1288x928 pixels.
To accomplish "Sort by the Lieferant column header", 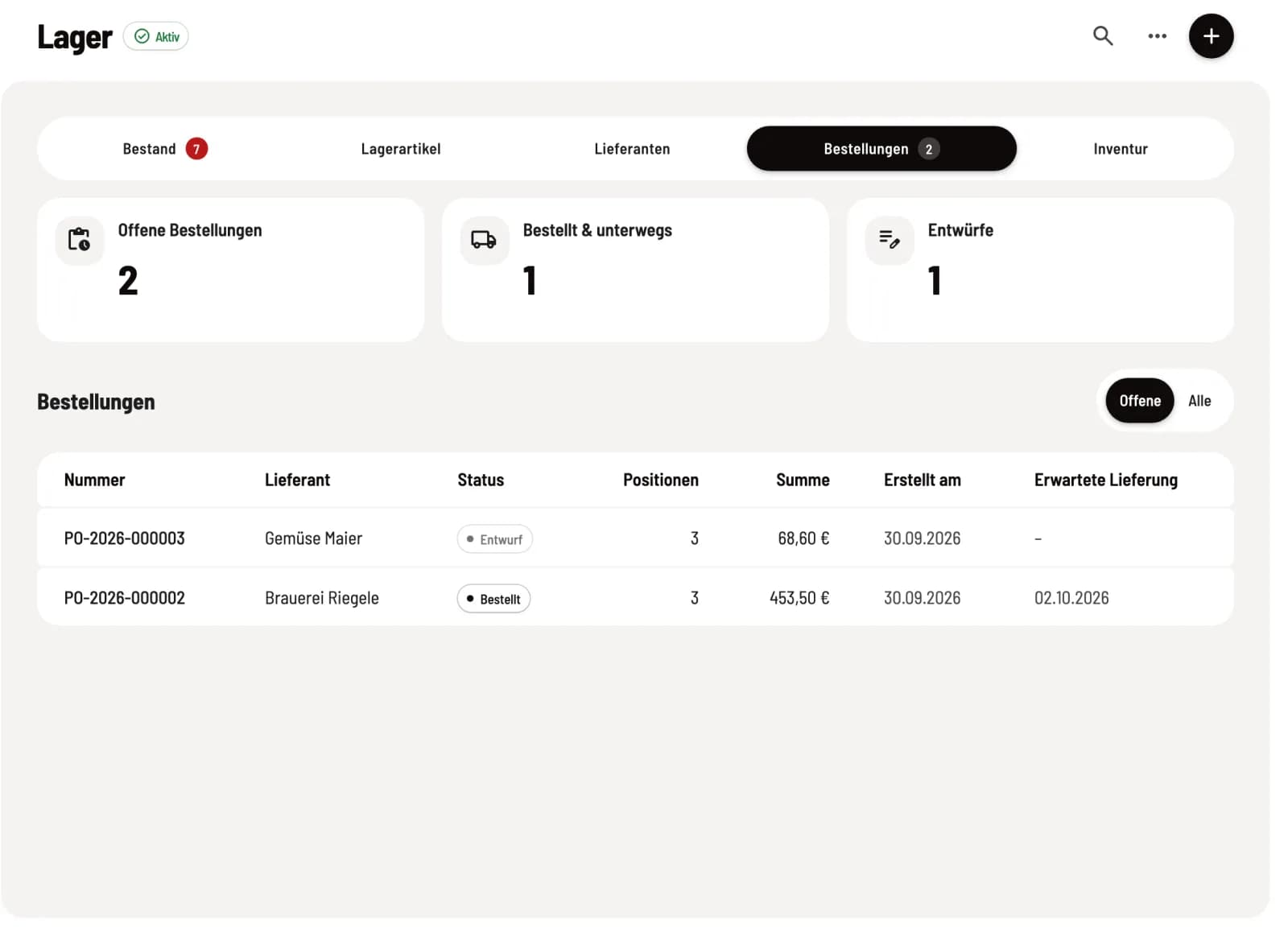I will (x=297, y=480).
